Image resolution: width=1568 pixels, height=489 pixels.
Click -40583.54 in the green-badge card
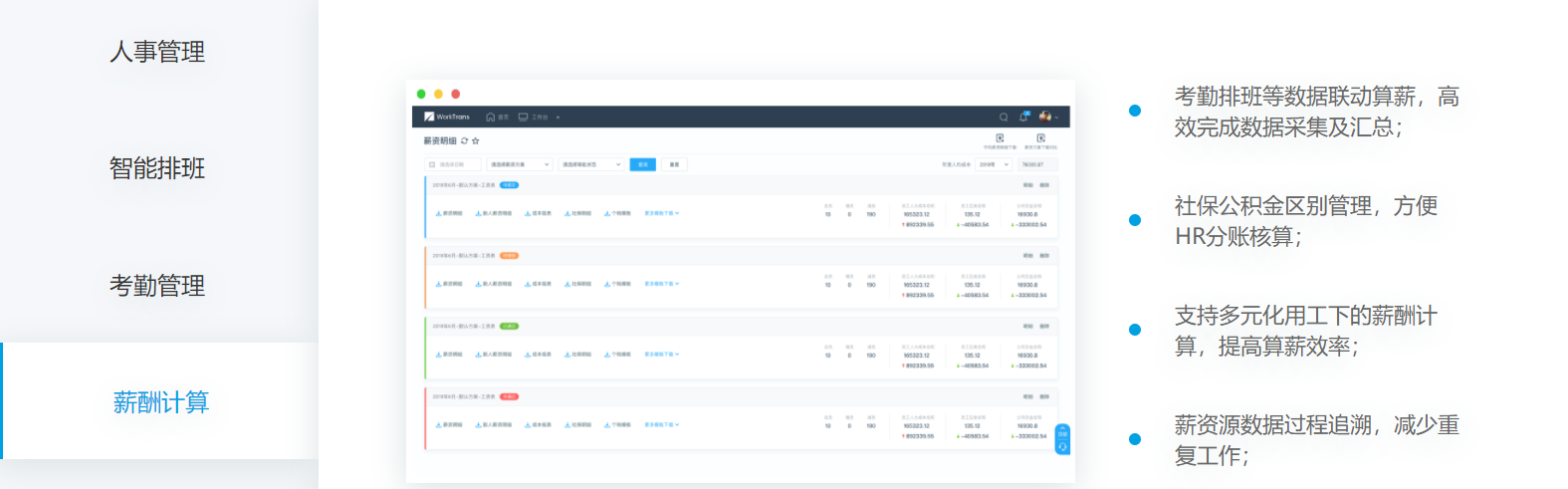(973, 366)
